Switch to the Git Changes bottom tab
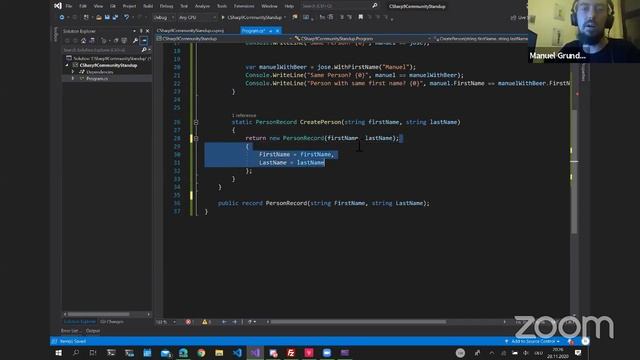640x360 pixels. tap(111, 322)
